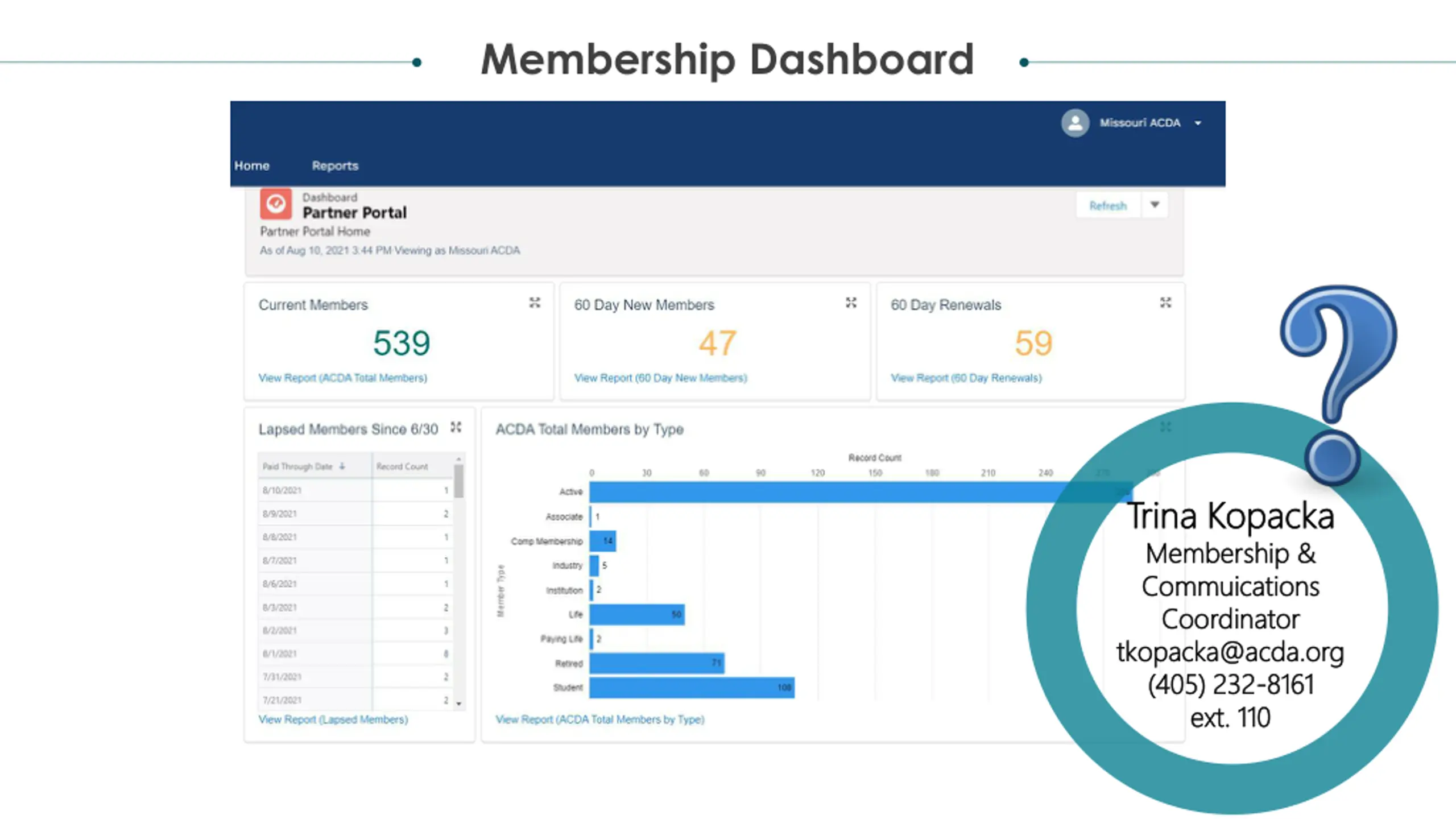1456x819 pixels.
Task: Click the lapsed members table scrollbar thumb
Action: click(x=458, y=481)
